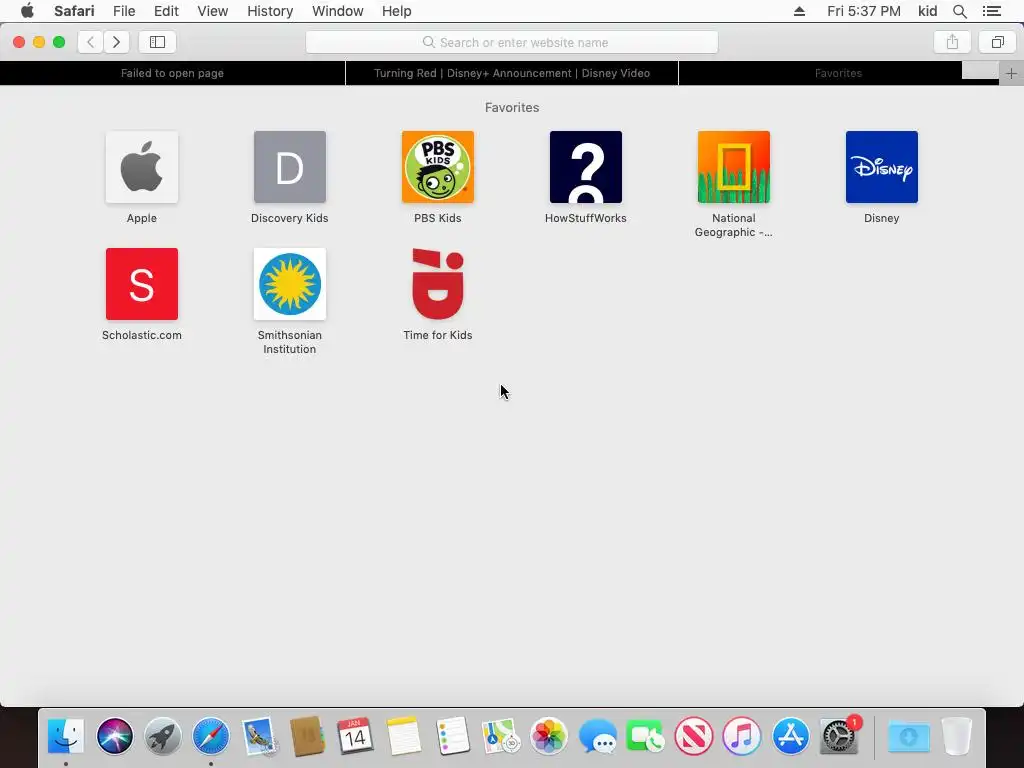Open Messages from the Dock
Image resolution: width=1024 pixels, height=768 pixels.
point(597,737)
